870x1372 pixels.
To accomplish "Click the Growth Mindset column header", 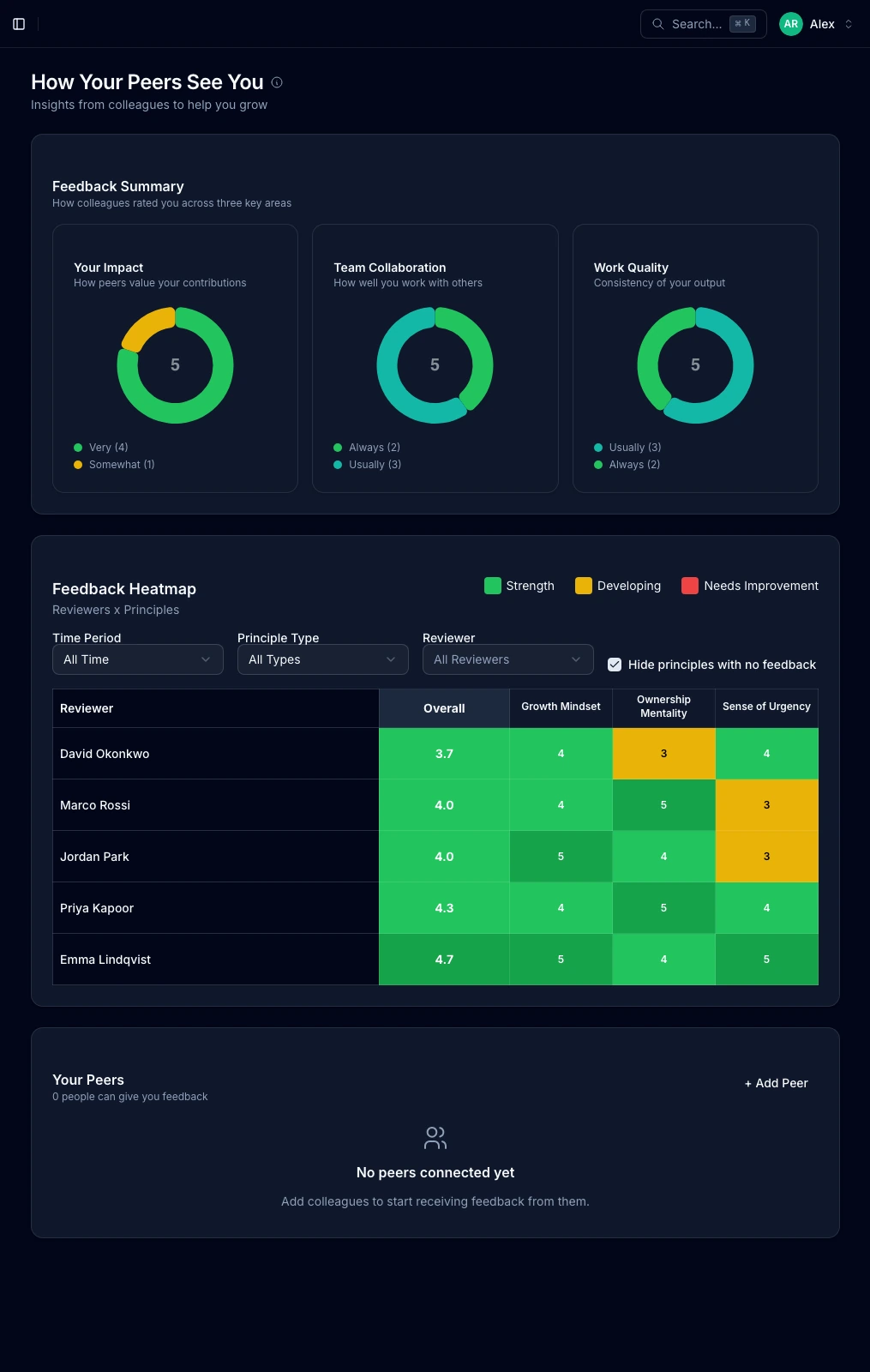I will [561, 707].
